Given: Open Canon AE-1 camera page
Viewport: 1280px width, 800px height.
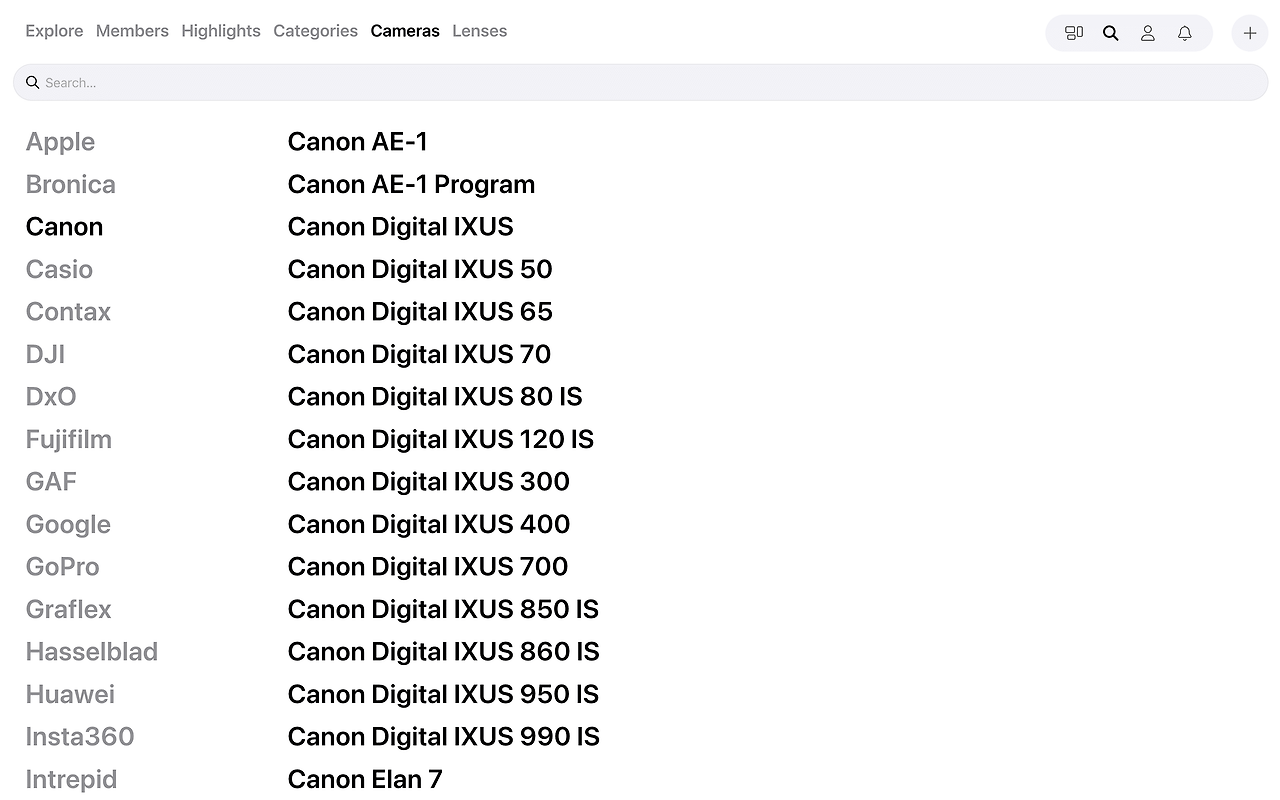Looking at the screenshot, I should pyautogui.click(x=358, y=142).
